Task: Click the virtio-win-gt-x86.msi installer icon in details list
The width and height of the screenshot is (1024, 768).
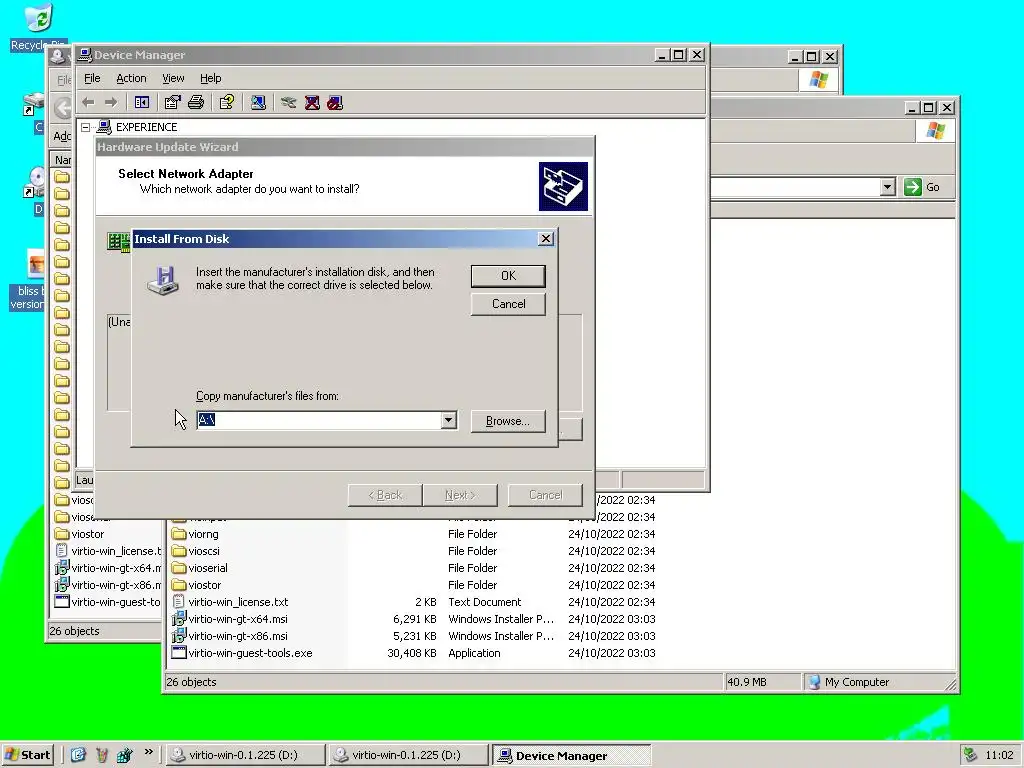Action: [178, 635]
